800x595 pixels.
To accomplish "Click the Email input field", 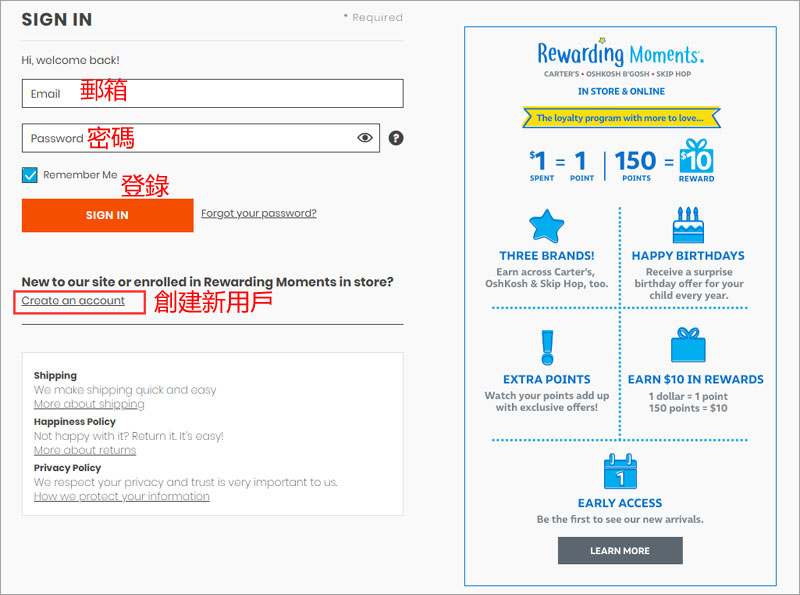I will (x=212, y=93).
